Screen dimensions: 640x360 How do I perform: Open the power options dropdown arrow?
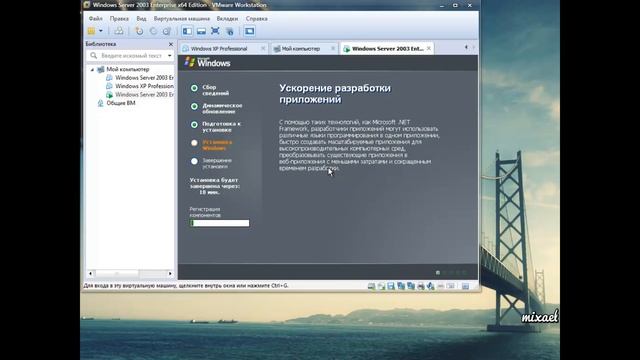click(x=101, y=31)
